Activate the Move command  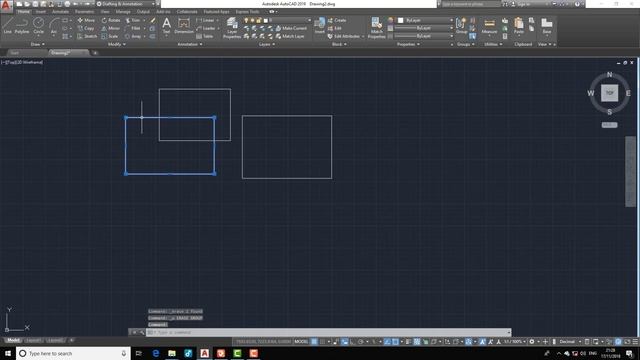[x=86, y=20]
